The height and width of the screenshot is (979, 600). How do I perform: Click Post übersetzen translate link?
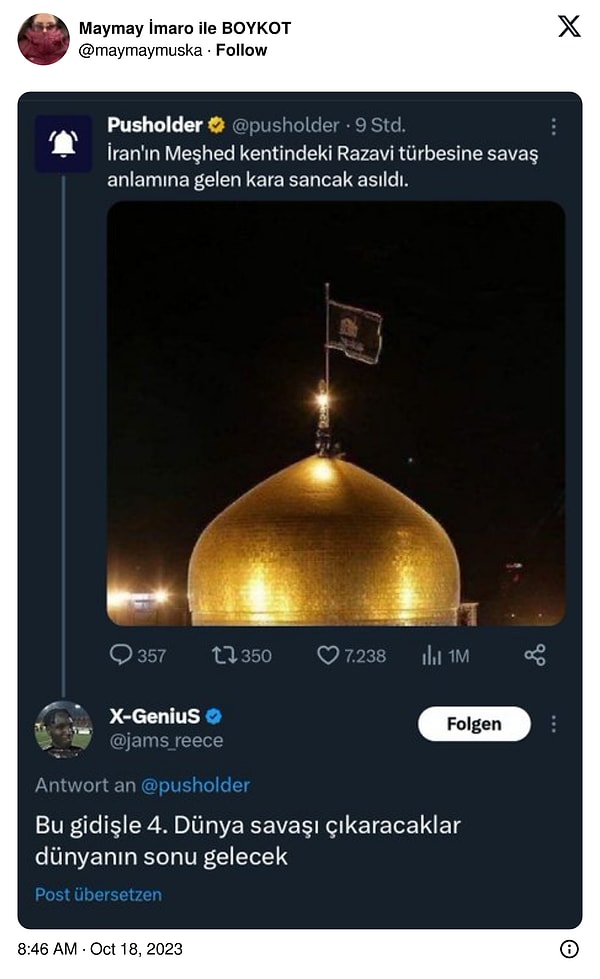point(98,894)
